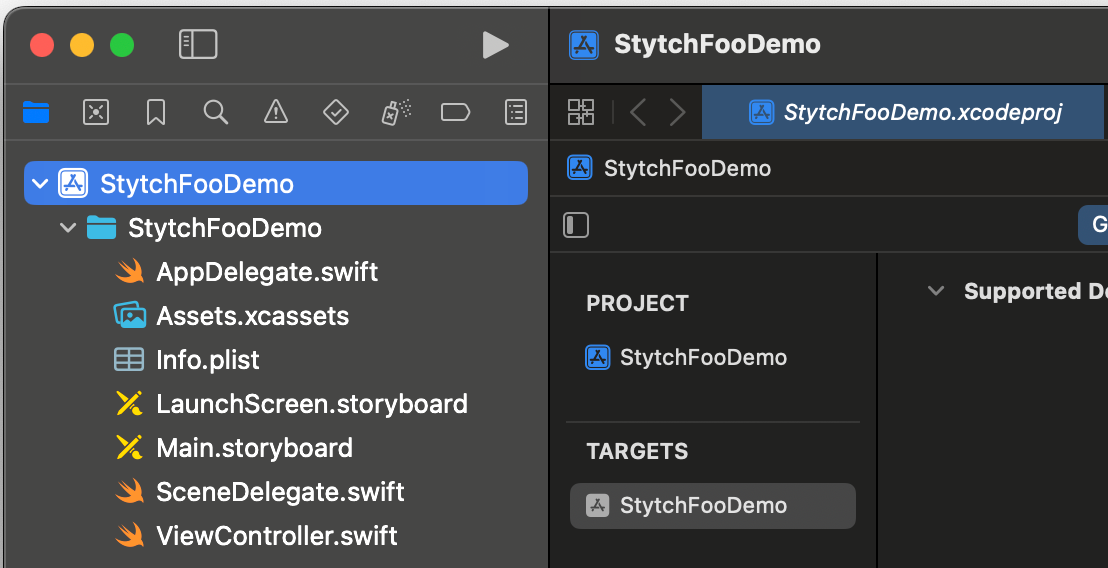Click the app icon in window title
Screen dimensions: 1108x568
coord(584,45)
